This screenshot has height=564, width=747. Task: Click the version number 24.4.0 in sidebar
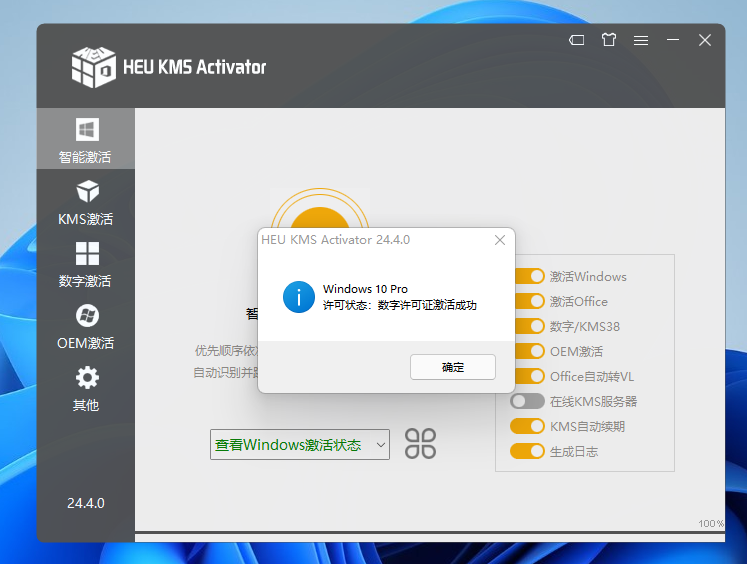(86, 504)
